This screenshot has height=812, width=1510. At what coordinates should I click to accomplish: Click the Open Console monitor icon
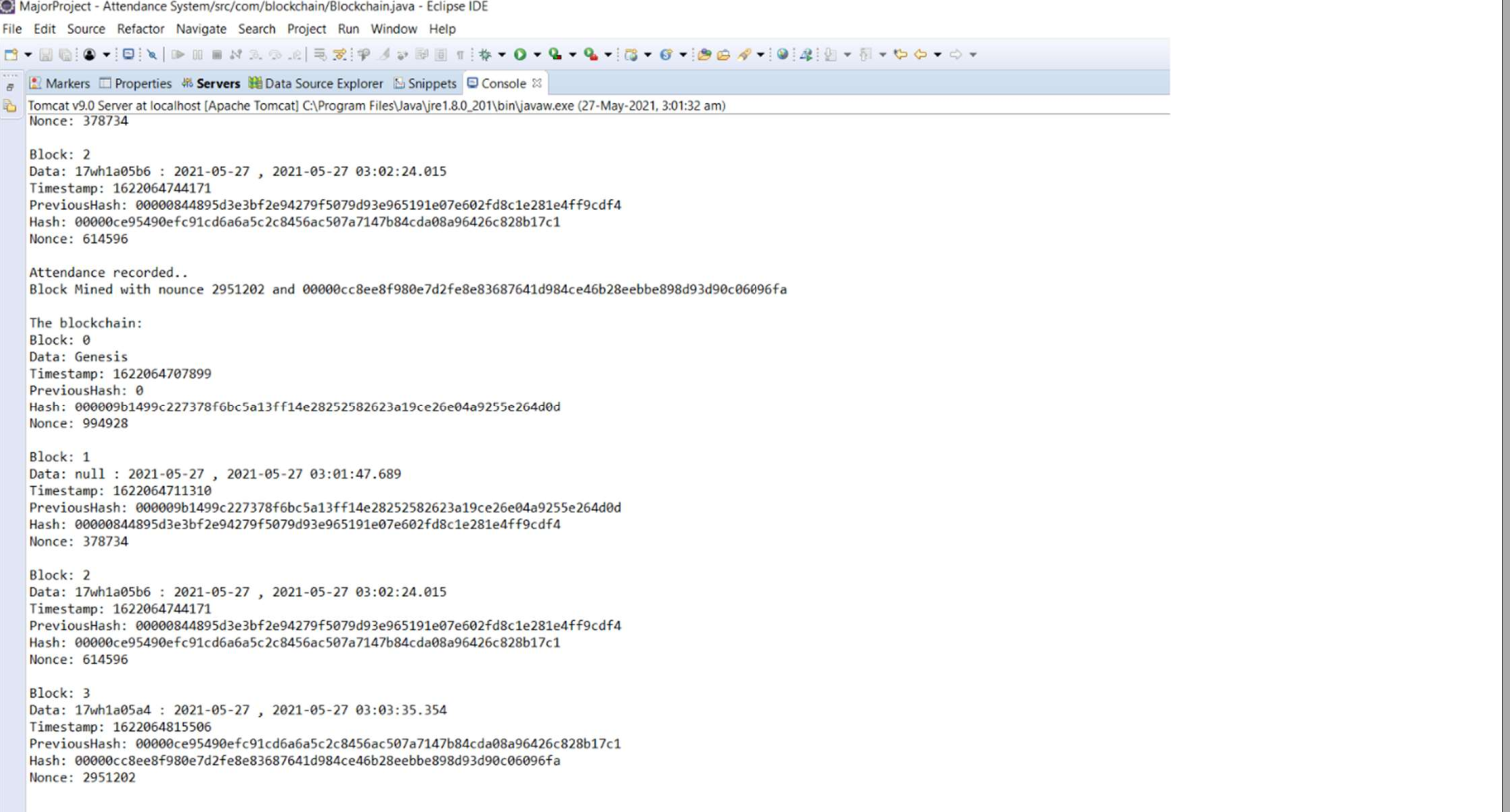point(128,54)
